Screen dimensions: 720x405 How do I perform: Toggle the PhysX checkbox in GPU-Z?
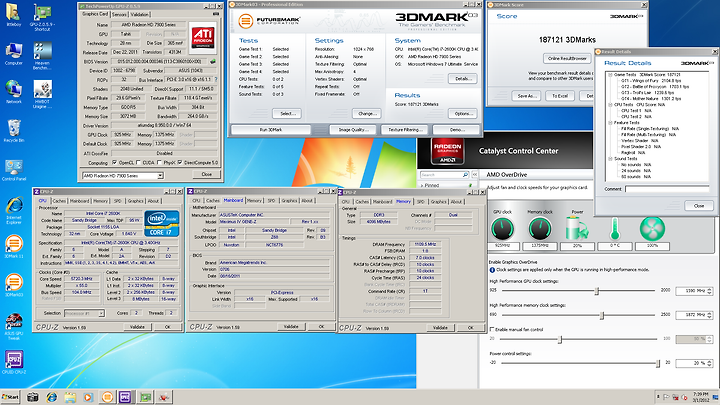(x=159, y=163)
